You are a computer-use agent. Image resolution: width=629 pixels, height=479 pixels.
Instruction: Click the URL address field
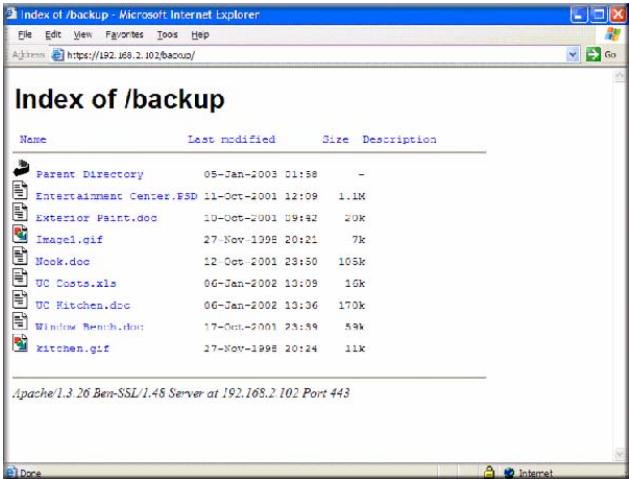pos(315,55)
